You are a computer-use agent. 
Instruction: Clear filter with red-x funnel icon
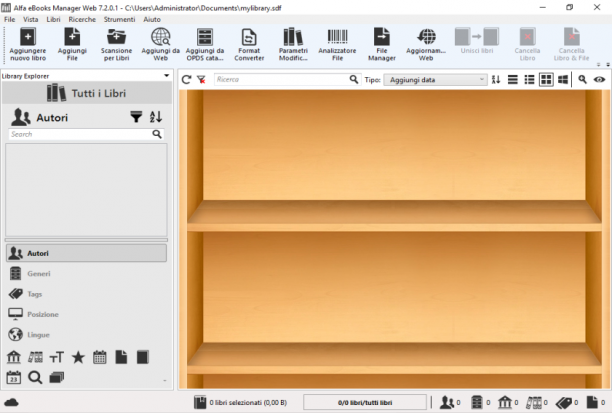tap(201, 80)
